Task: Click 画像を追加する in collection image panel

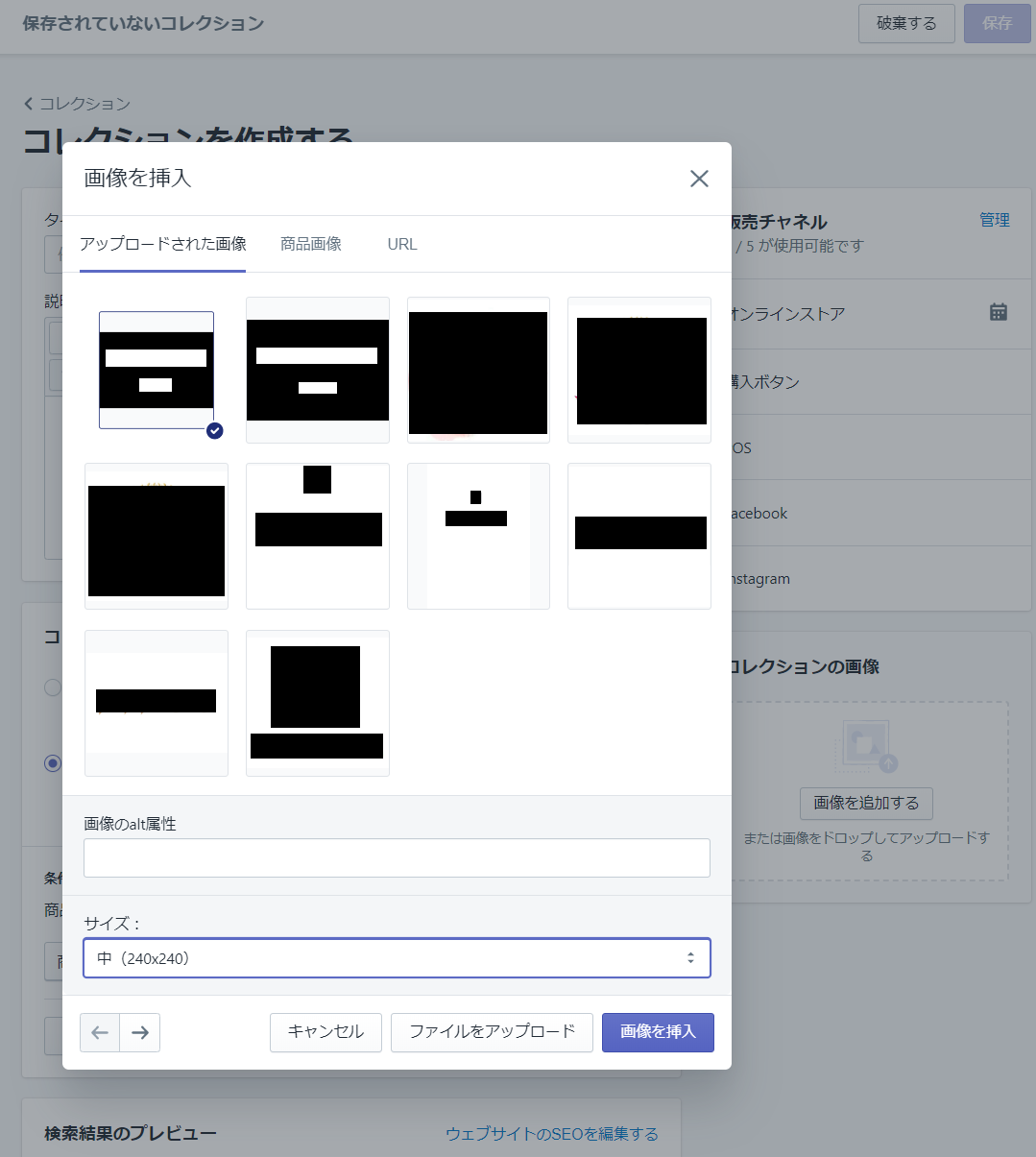Action: tap(866, 803)
